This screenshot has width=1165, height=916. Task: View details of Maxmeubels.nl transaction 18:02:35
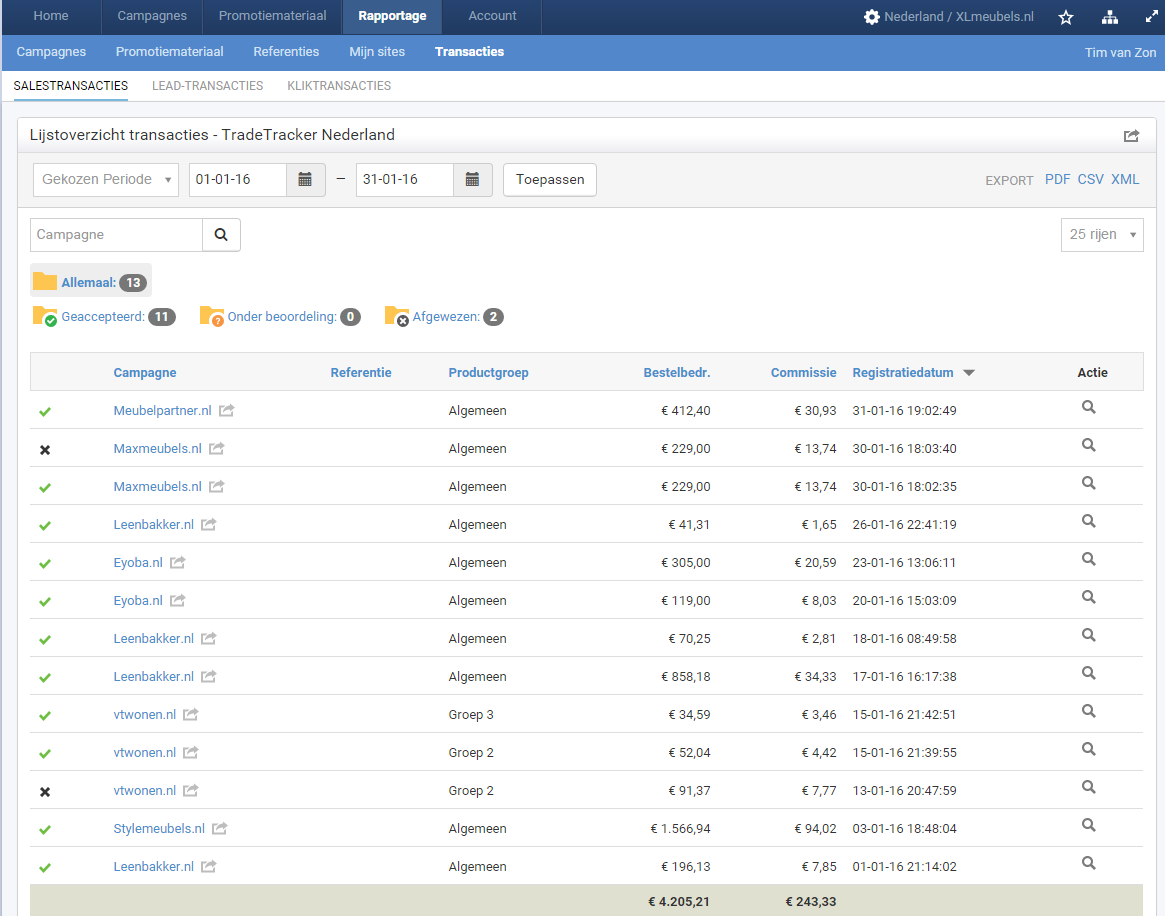pyautogui.click(x=1088, y=483)
